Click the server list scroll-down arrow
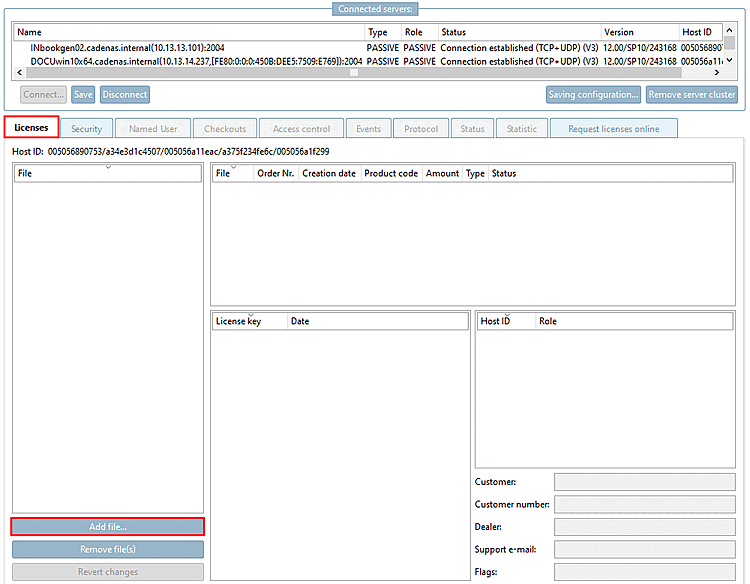The height and width of the screenshot is (584, 750). (x=729, y=60)
